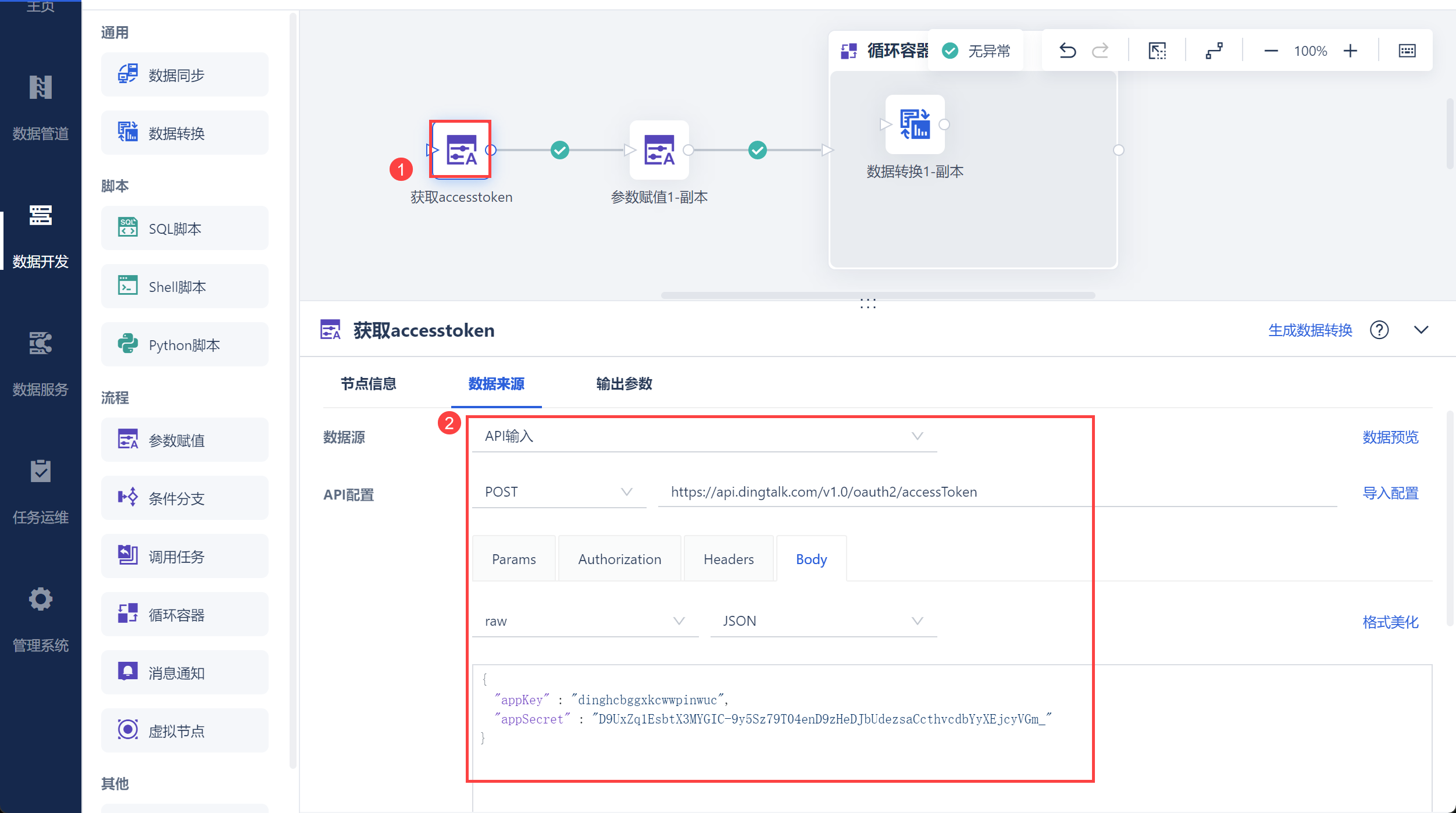Image resolution: width=1456 pixels, height=813 pixels.
Task: Click the zoom in plus icon
Action: 1350,51
